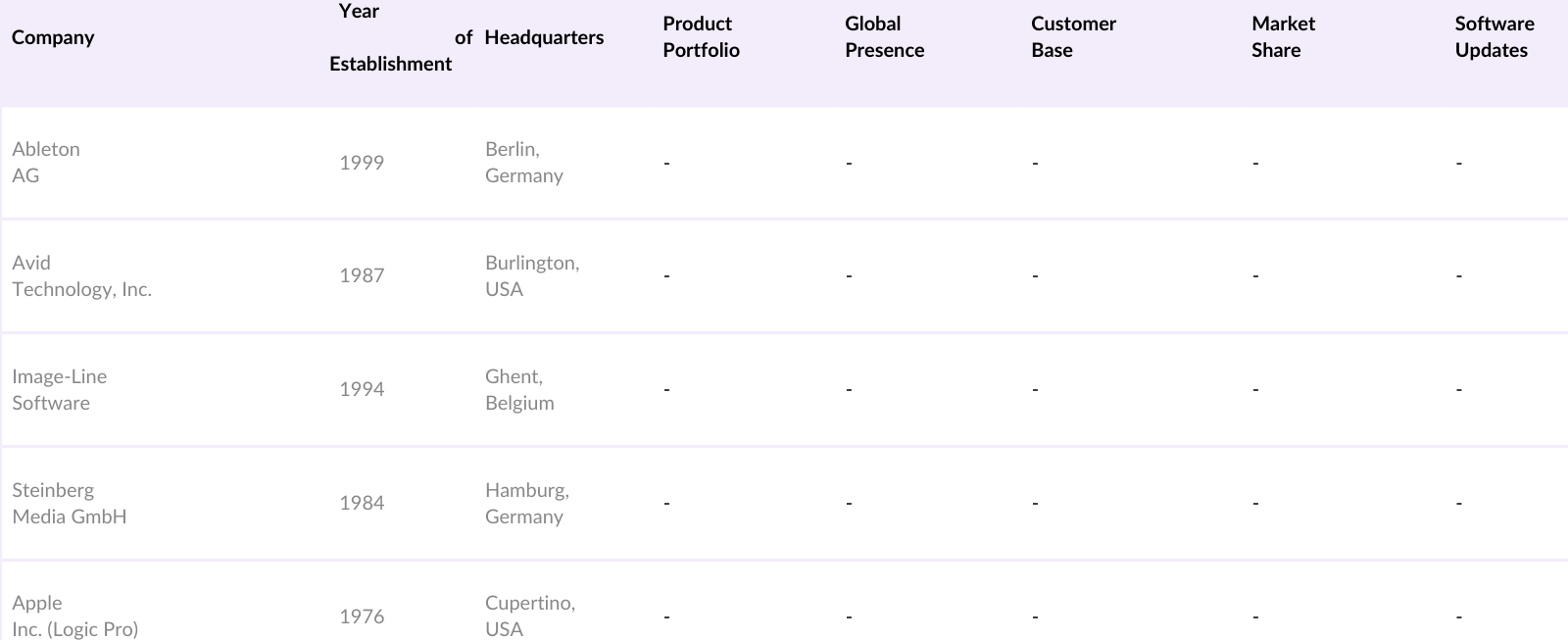
Task: Click the Company column header
Action: pos(53,37)
